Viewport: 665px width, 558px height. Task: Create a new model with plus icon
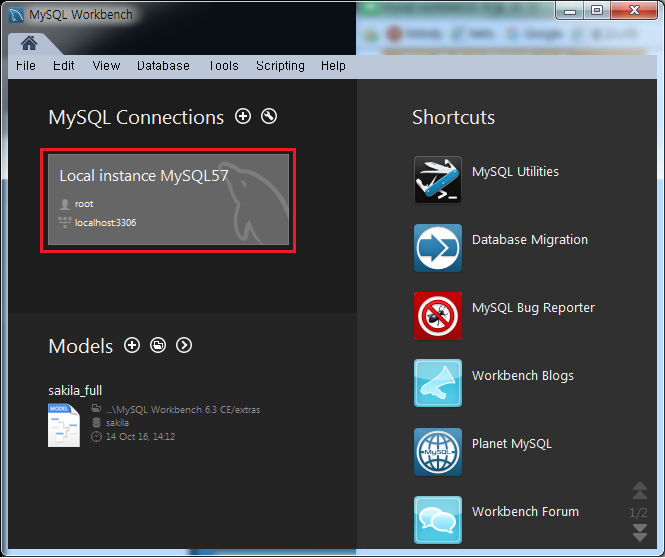coord(132,345)
